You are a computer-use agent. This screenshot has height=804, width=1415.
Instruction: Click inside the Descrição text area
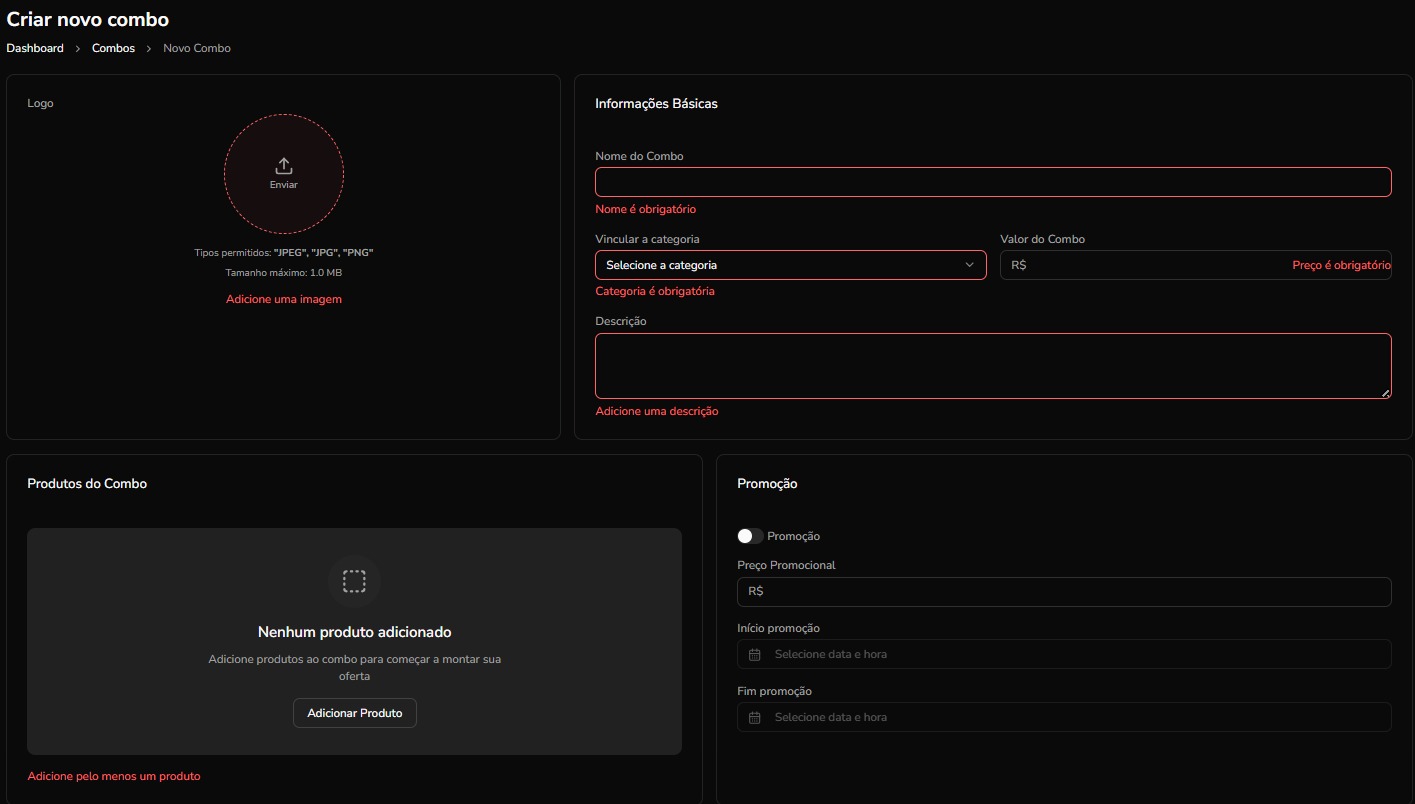tap(992, 366)
